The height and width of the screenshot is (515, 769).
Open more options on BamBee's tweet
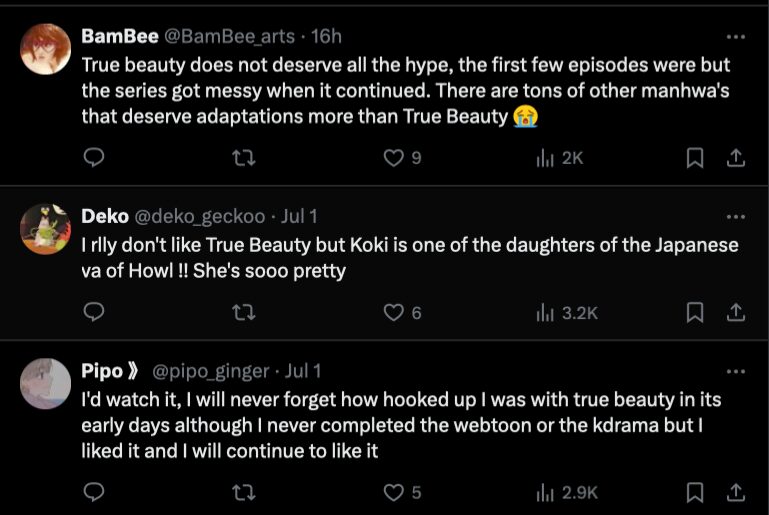pos(735,37)
